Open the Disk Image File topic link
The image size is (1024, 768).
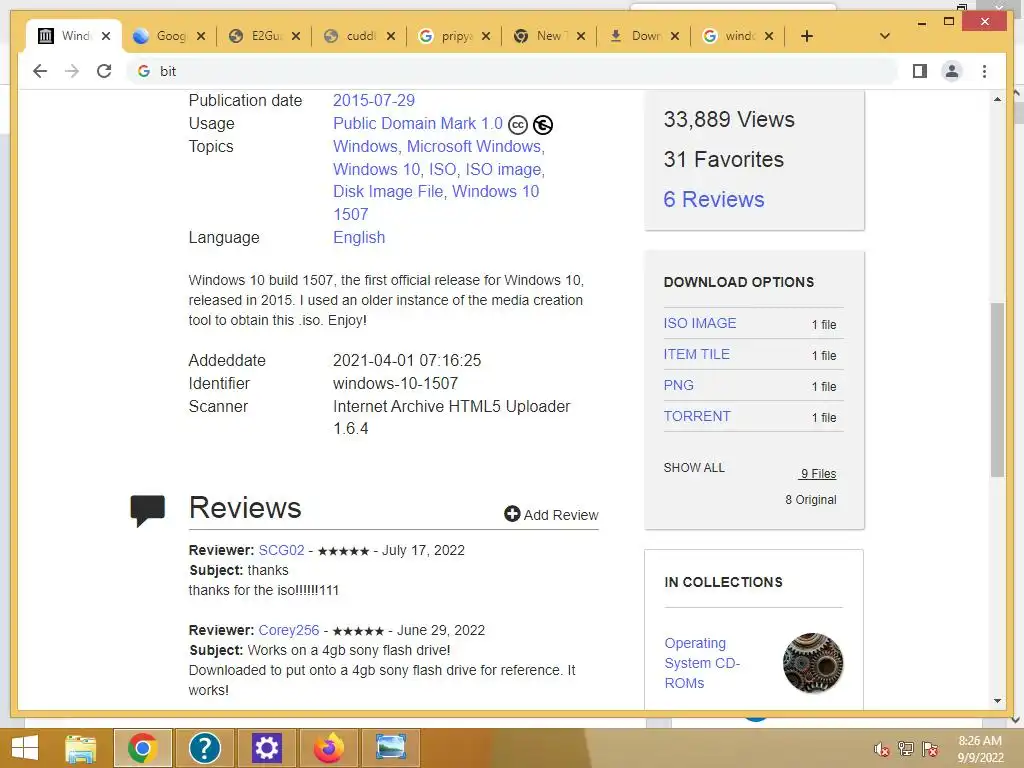tap(390, 191)
